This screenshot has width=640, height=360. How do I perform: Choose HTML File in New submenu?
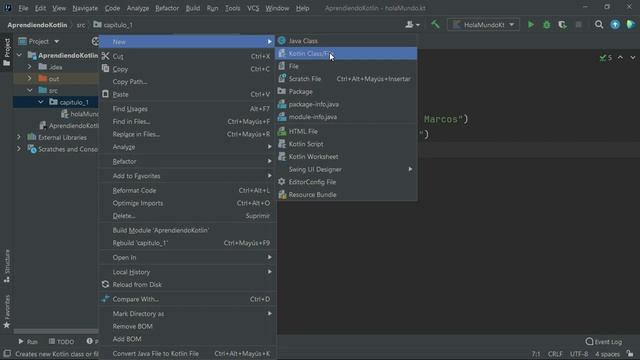[x=347, y=131]
